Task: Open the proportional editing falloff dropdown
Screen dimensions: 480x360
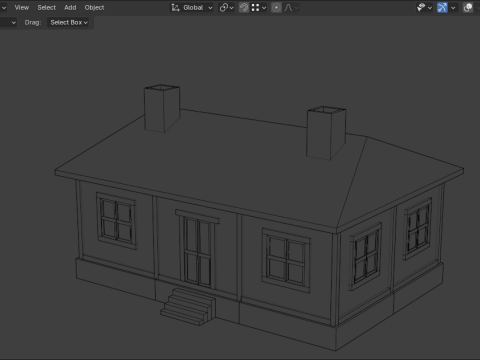Action: click(x=291, y=7)
